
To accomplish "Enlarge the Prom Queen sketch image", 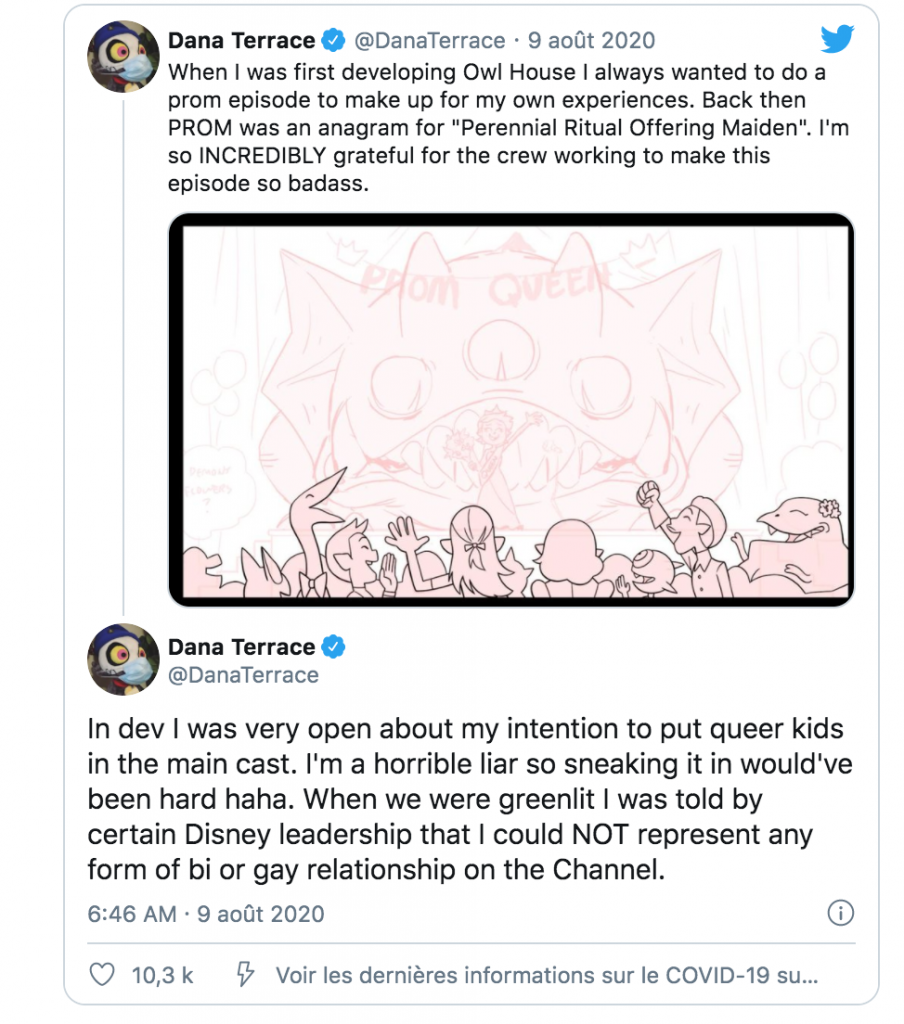I will click(511, 410).
